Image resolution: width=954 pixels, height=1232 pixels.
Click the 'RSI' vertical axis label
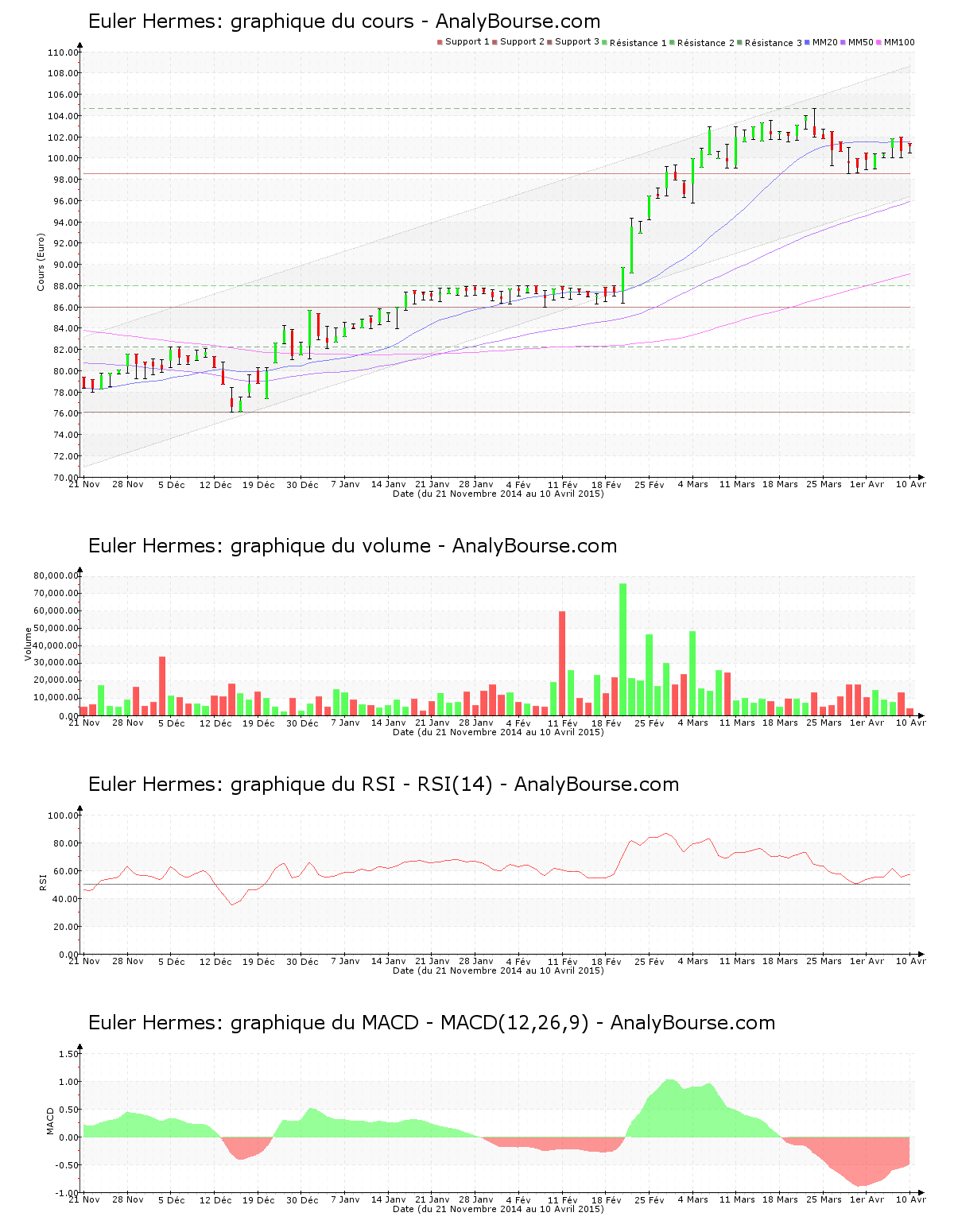coord(43,881)
